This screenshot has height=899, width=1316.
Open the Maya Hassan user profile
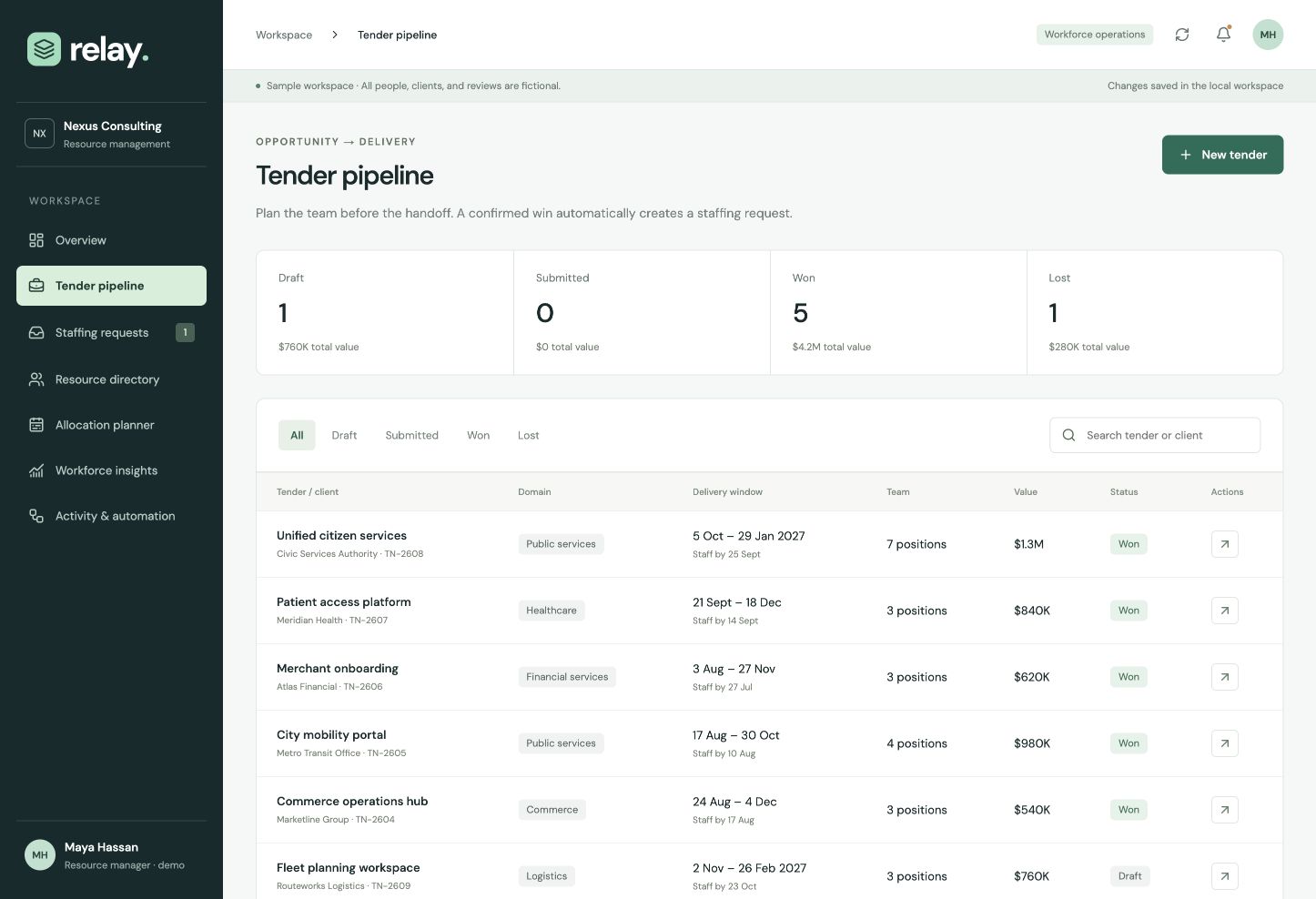tap(111, 855)
